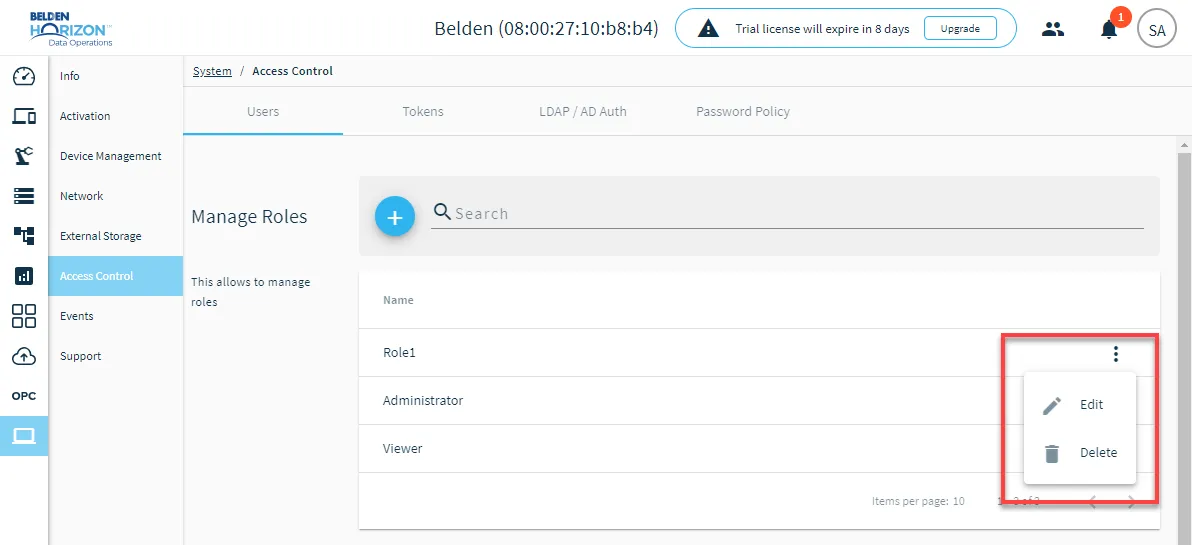Viewport: 1192px width, 545px height.
Task: Open Info in the system menu
Action: tap(116, 76)
